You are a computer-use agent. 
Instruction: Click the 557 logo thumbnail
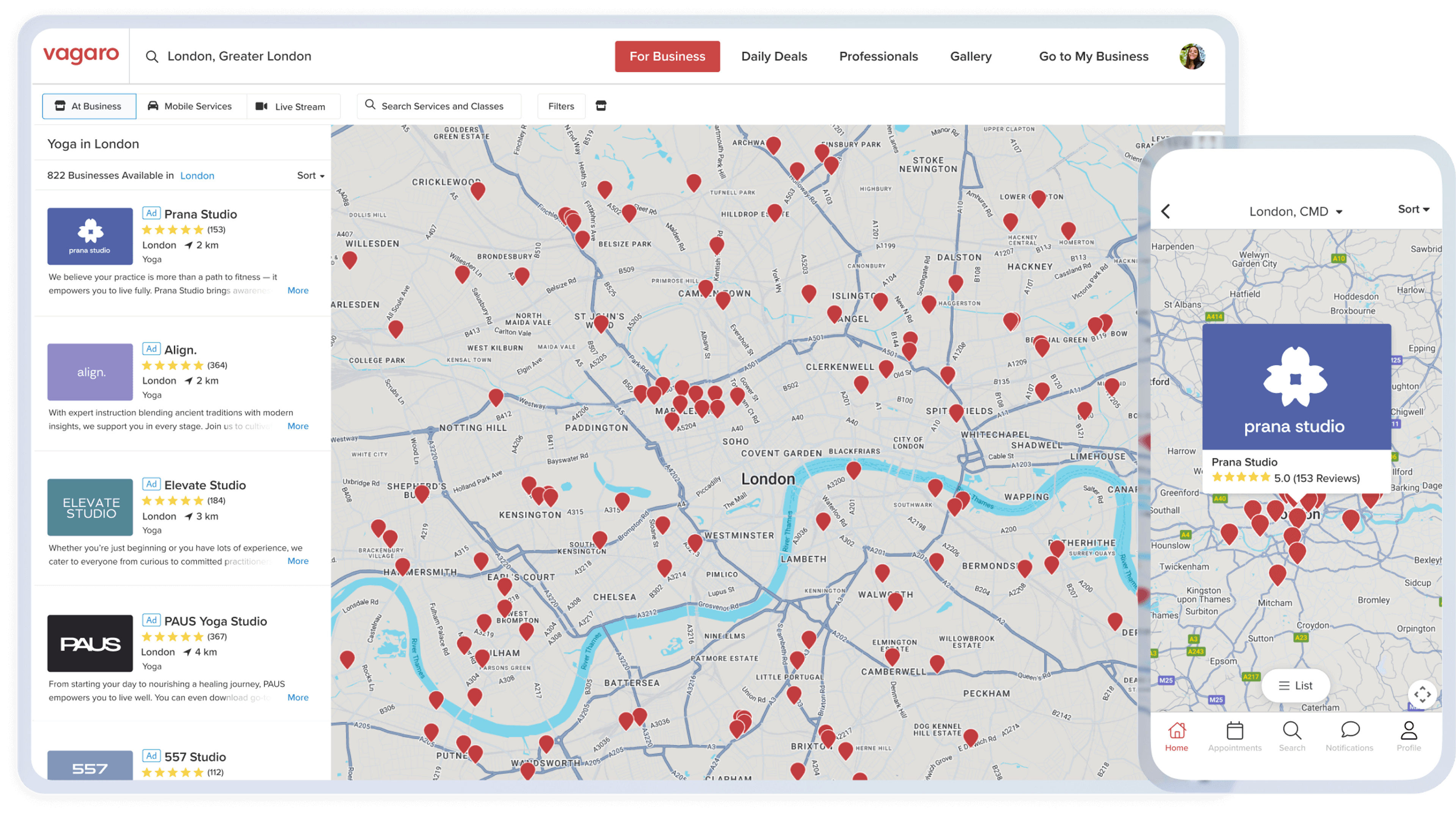90,765
